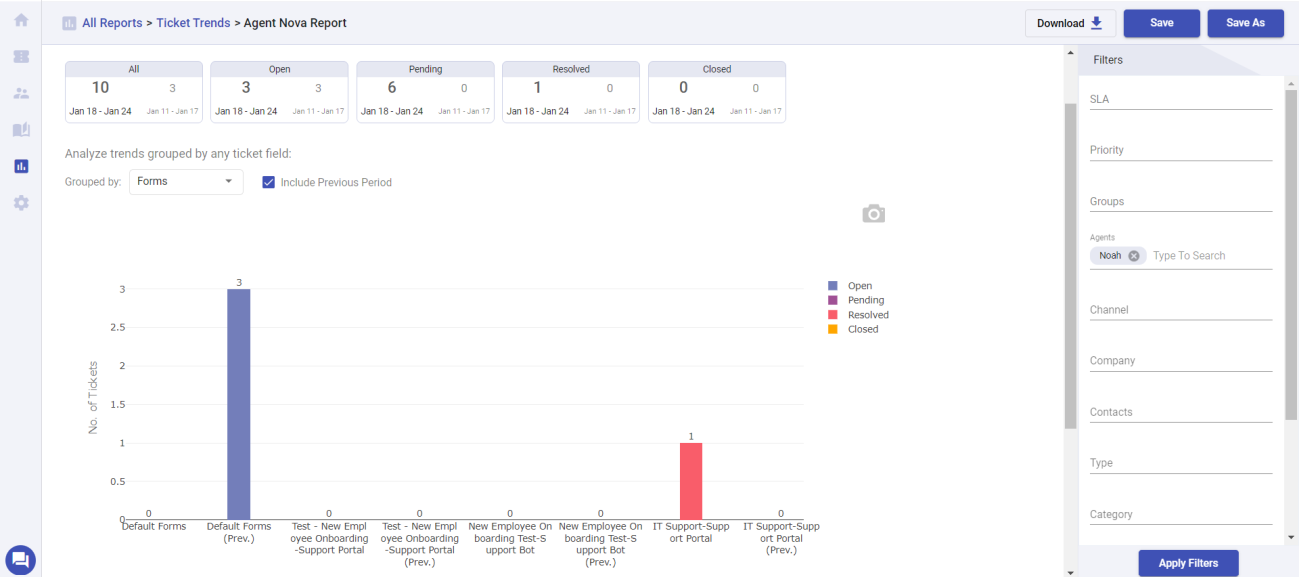Click the Save As button

coord(1245,23)
